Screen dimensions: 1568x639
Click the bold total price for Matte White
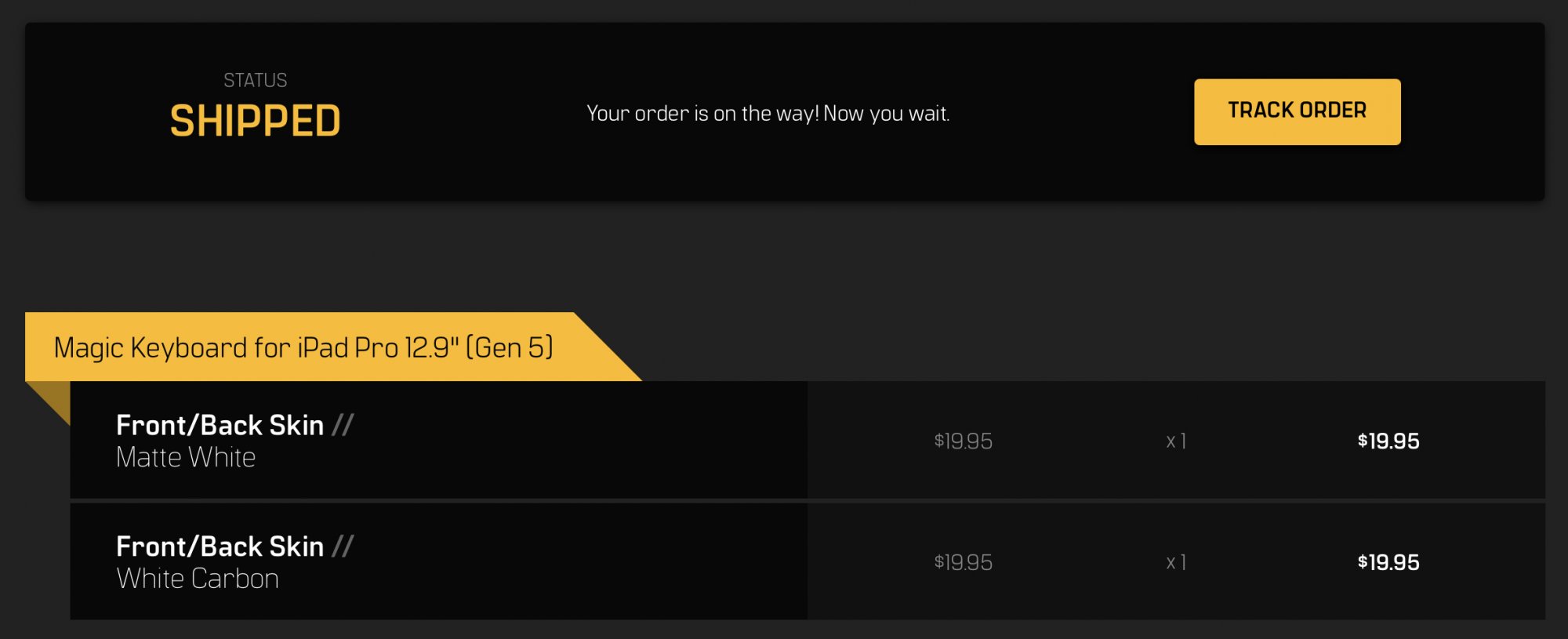(1388, 441)
